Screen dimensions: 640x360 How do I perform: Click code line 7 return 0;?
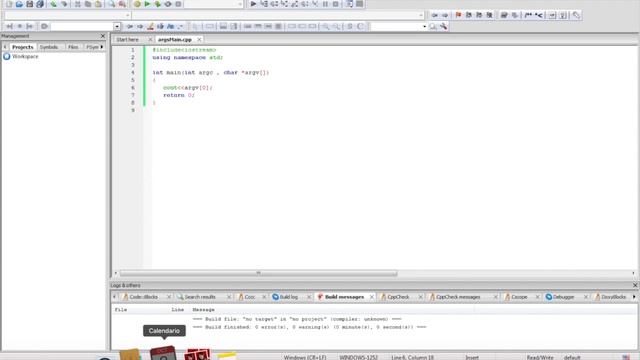179,95
